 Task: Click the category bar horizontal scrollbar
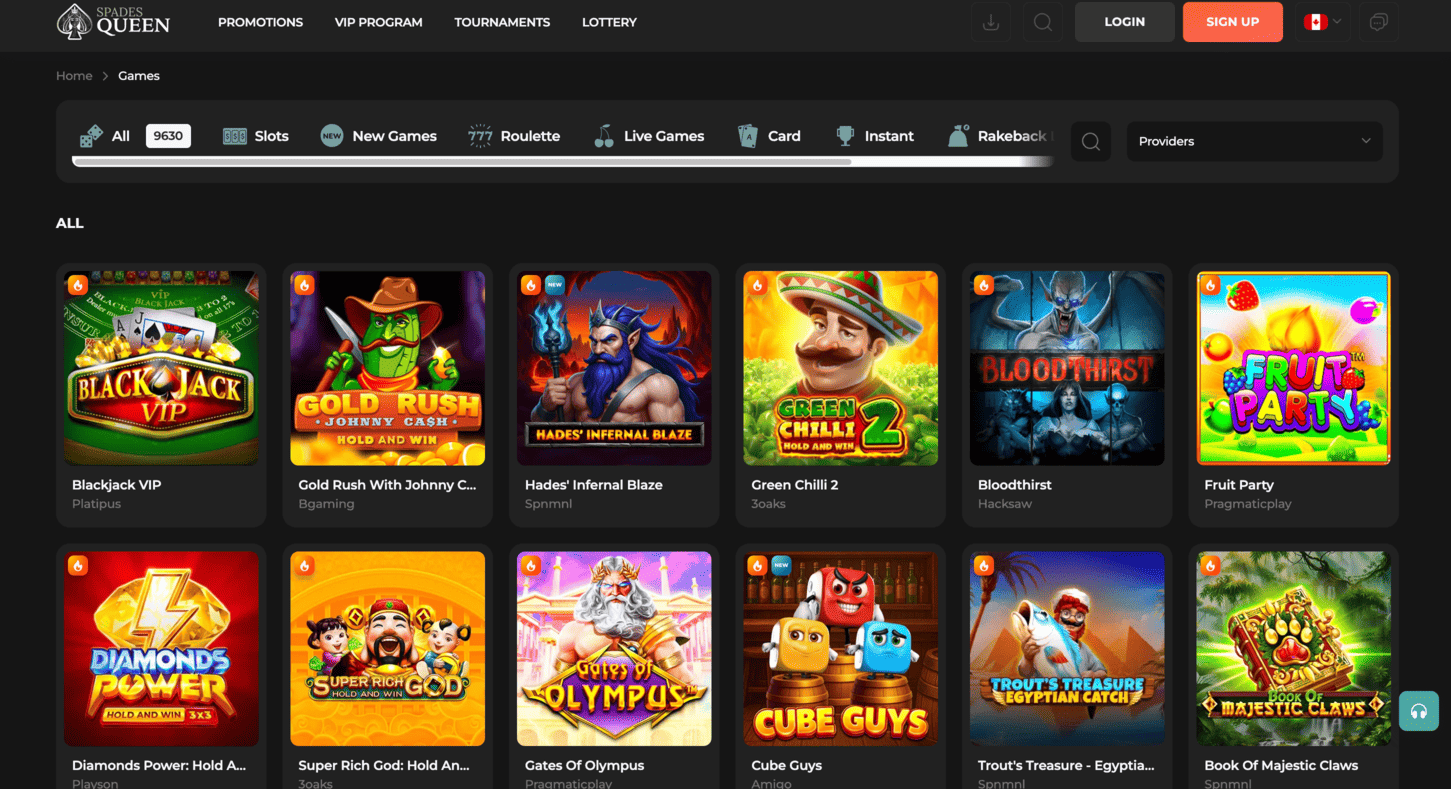click(462, 161)
